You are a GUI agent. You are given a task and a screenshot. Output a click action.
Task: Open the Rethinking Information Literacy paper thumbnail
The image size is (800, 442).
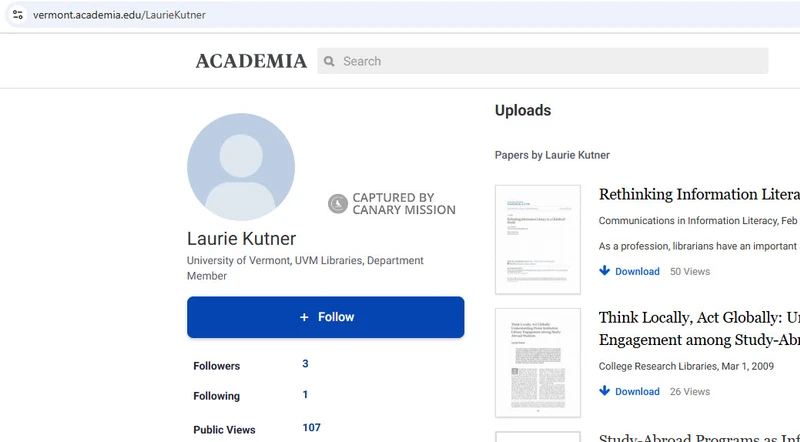coord(538,239)
